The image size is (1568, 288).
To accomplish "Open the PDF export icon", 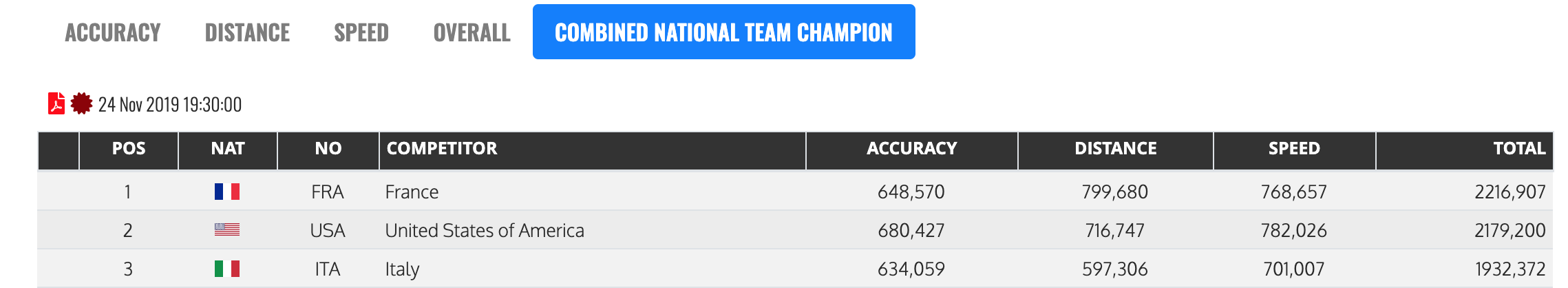I will tap(56, 104).
